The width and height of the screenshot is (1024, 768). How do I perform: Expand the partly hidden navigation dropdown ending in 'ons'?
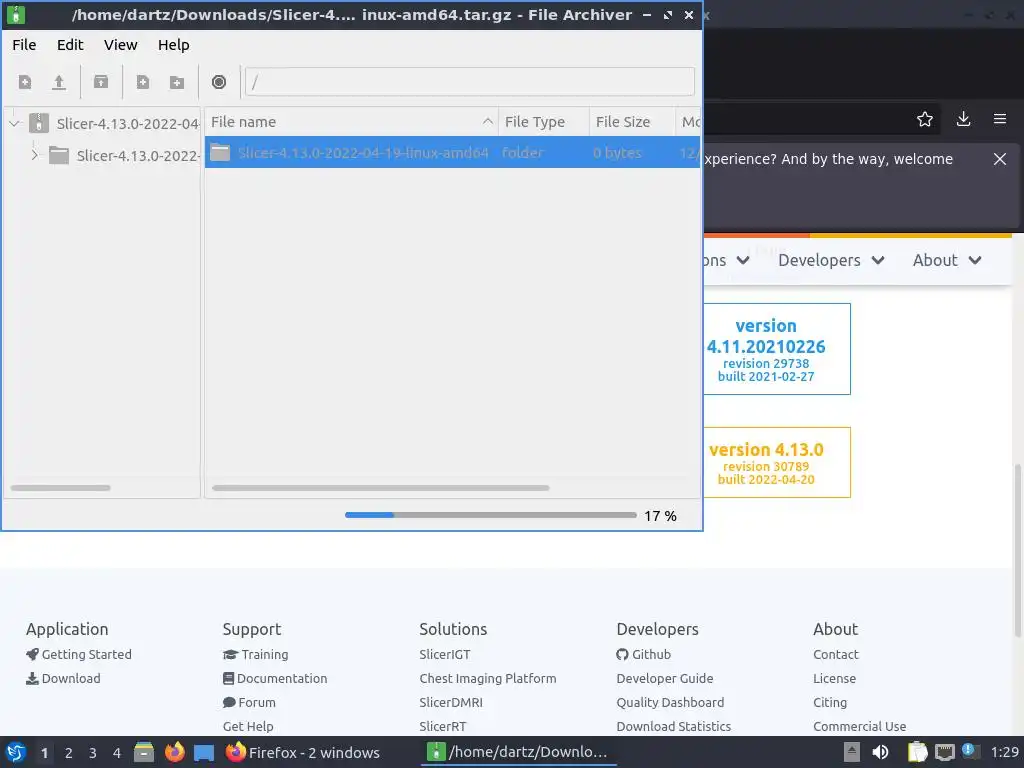click(727, 260)
